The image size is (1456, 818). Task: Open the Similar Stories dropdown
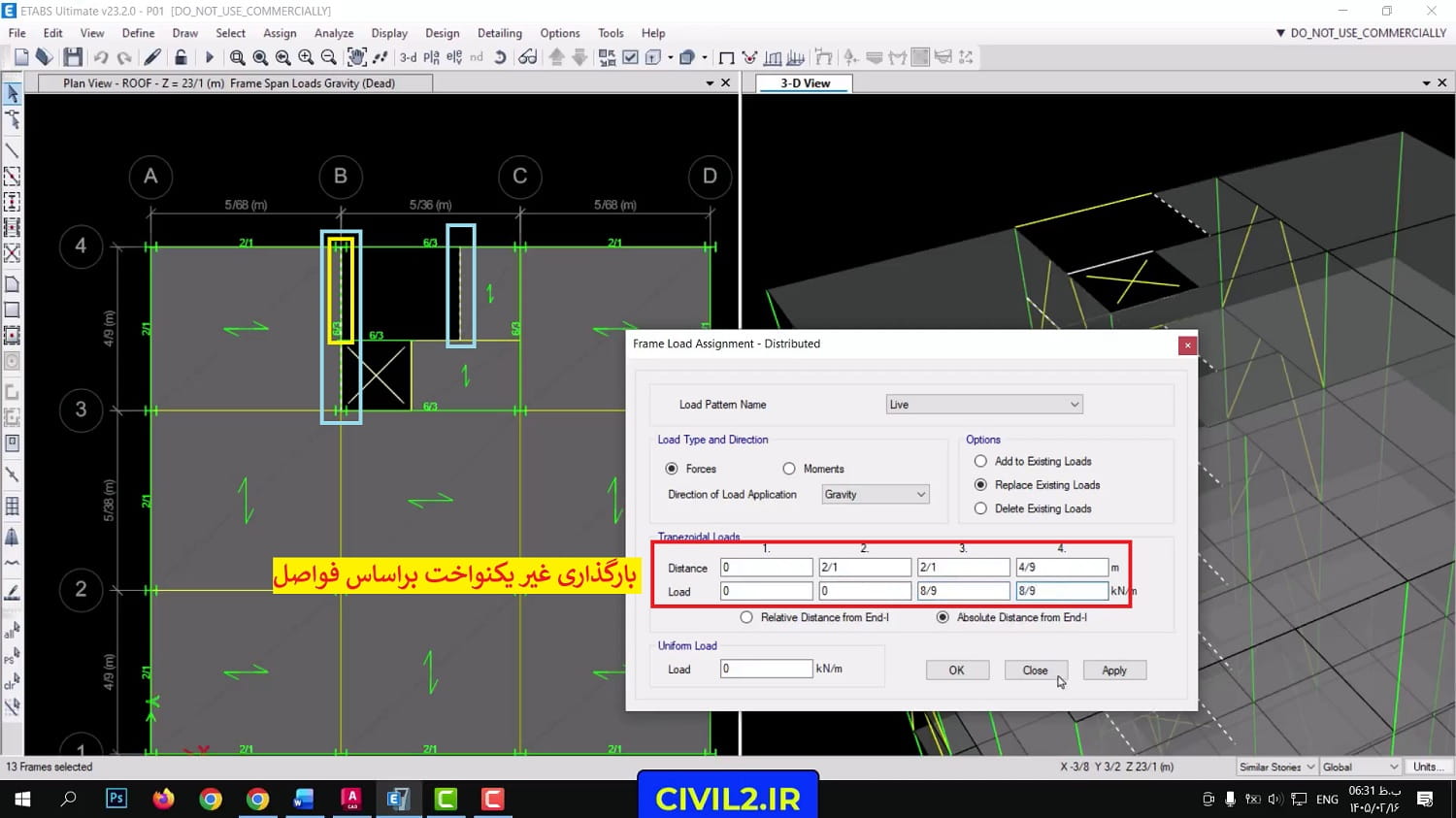tap(1276, 767)
